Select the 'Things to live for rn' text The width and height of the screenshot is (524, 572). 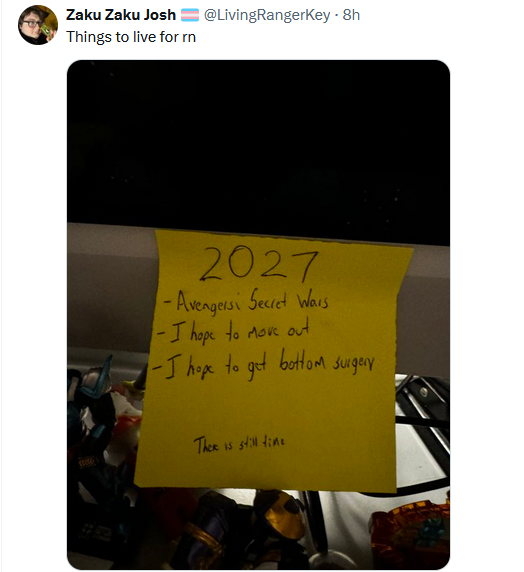[131, 37]
